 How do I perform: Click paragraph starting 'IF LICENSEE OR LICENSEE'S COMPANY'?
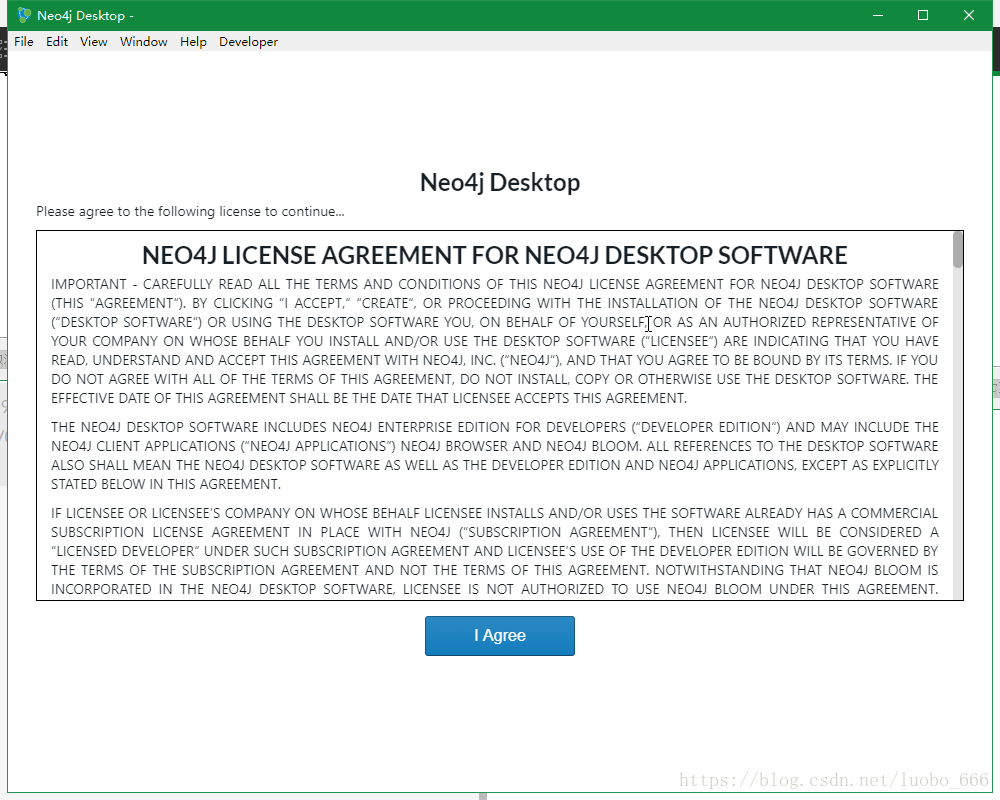[494, 551]
